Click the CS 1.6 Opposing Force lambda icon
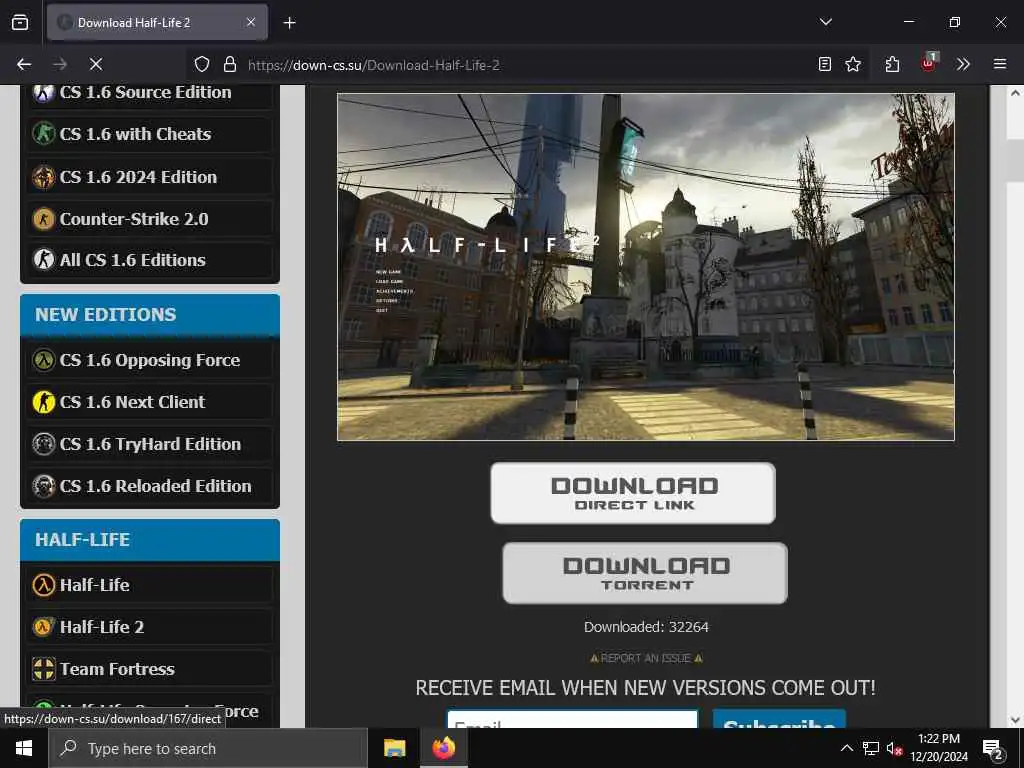 click(x=44, y=360)
